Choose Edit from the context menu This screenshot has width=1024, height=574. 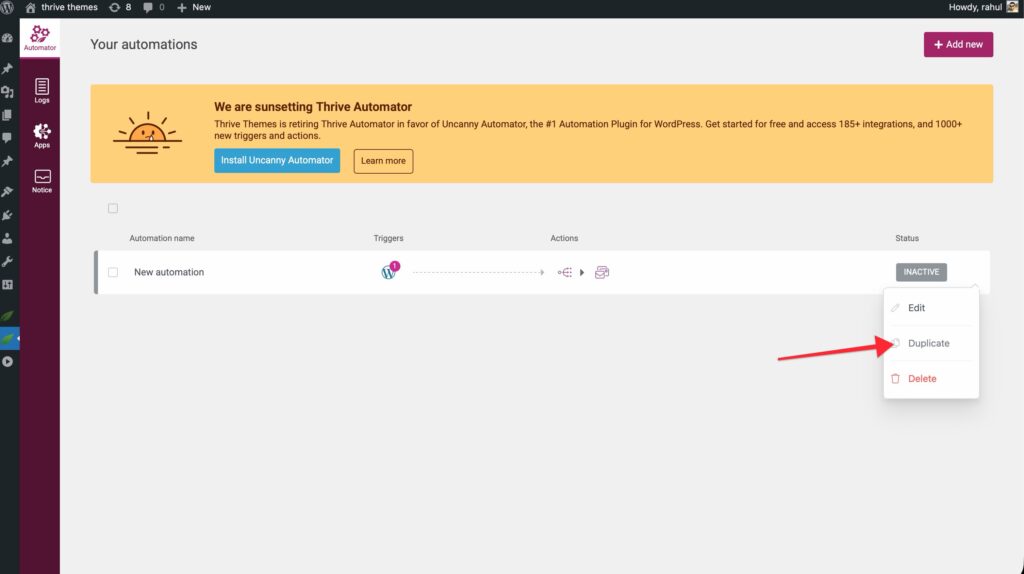click(916, 308)
